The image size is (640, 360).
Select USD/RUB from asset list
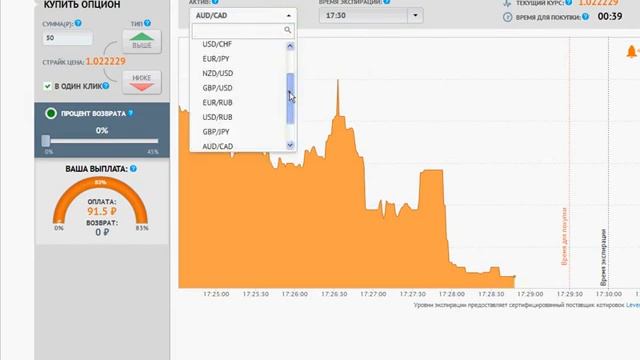pyautogui.click(x=217, y=117)
